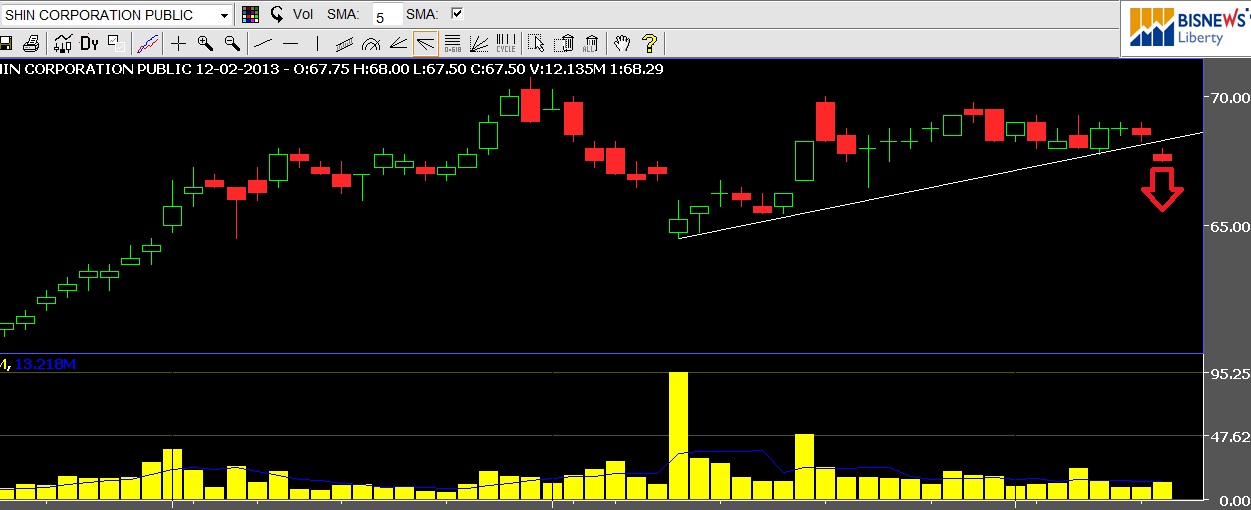Viewport: 1251px width, 510px height.
Task: Select the crosshair cursor tool
Action: click(x=178, y=43)
